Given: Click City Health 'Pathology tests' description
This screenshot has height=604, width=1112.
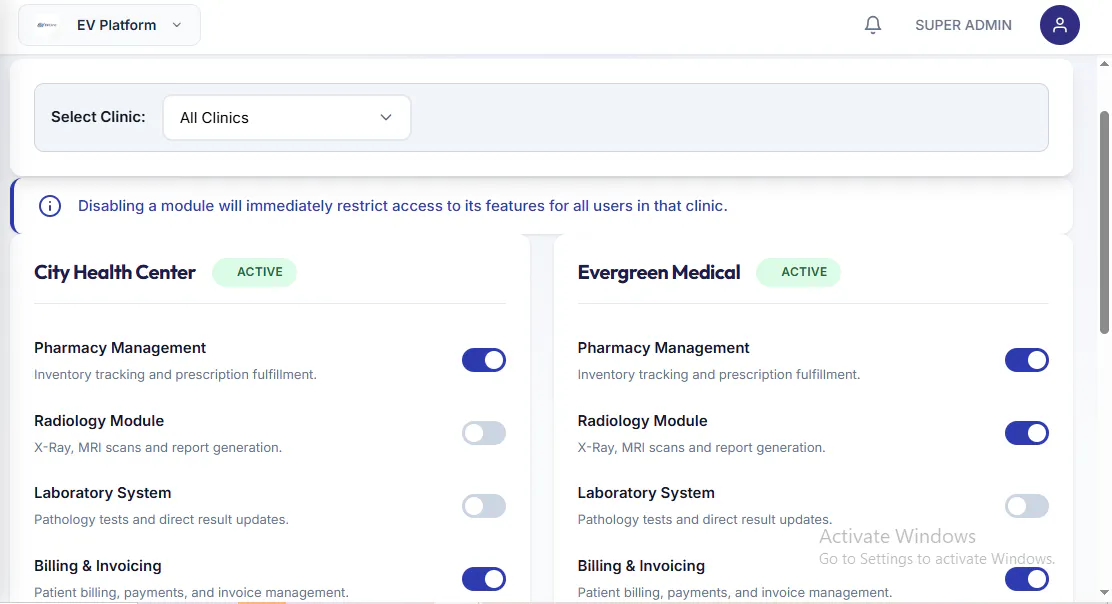Looking at the screenshot, I should tap(162, 520).
